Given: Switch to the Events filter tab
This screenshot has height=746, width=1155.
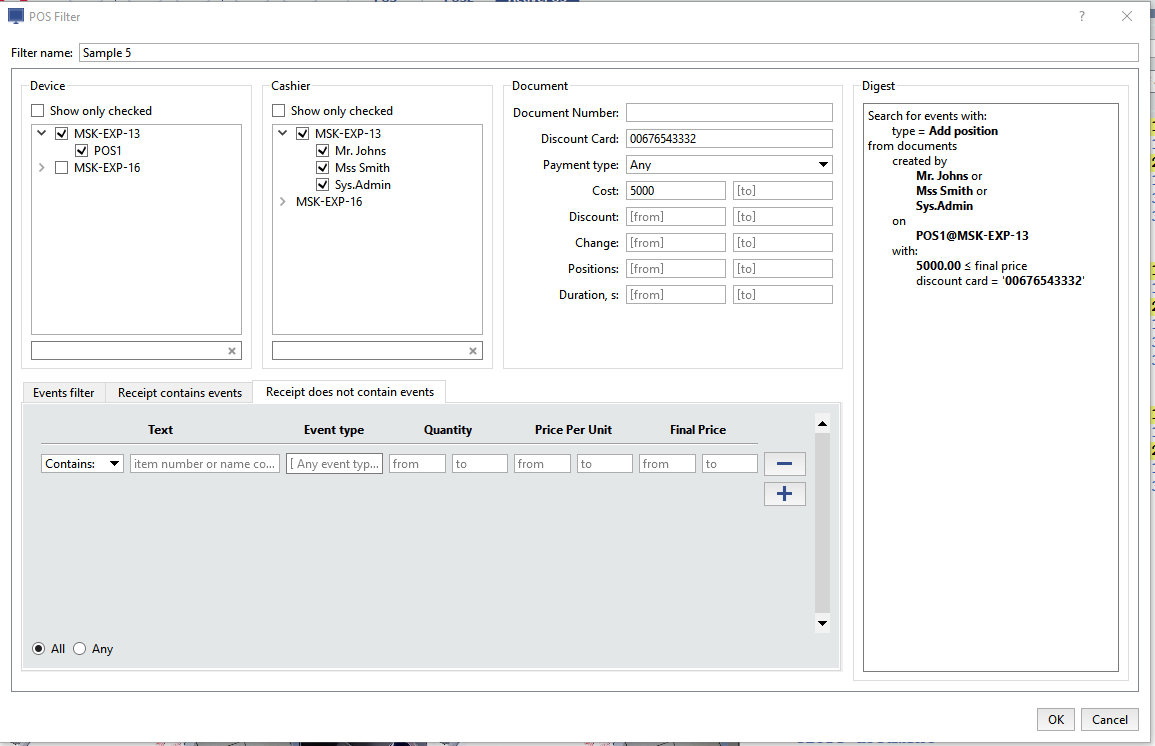Looking at the screenshot, I should [64, 393].
